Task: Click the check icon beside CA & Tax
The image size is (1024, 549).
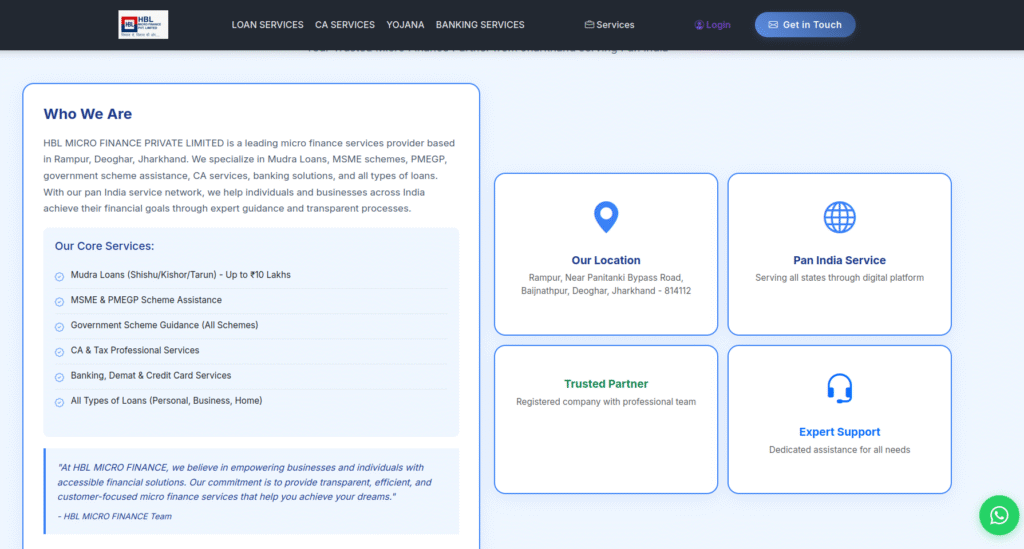Action: click(x=59, y=353)
